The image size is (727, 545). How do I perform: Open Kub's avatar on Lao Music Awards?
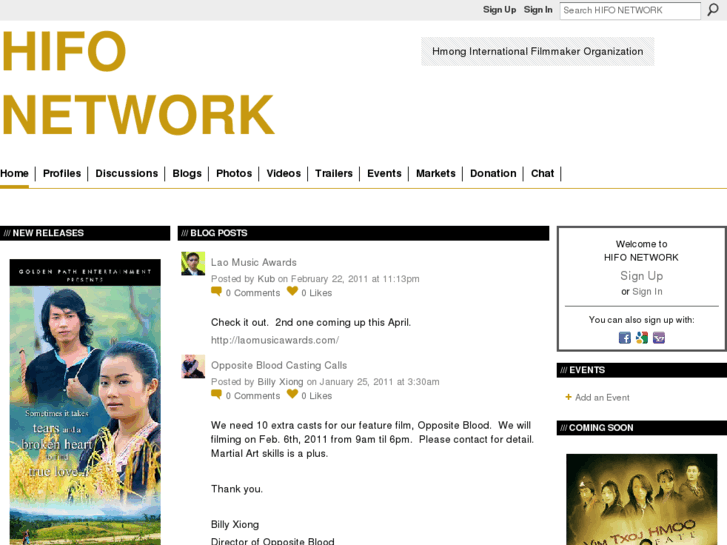[x=193, y=263]
